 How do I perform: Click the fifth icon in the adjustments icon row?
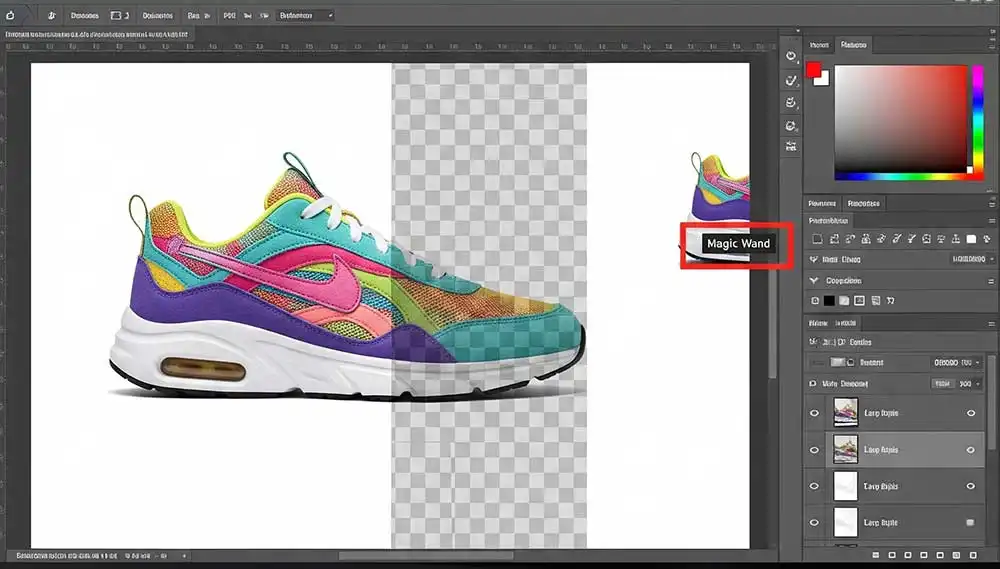[881, 239]
